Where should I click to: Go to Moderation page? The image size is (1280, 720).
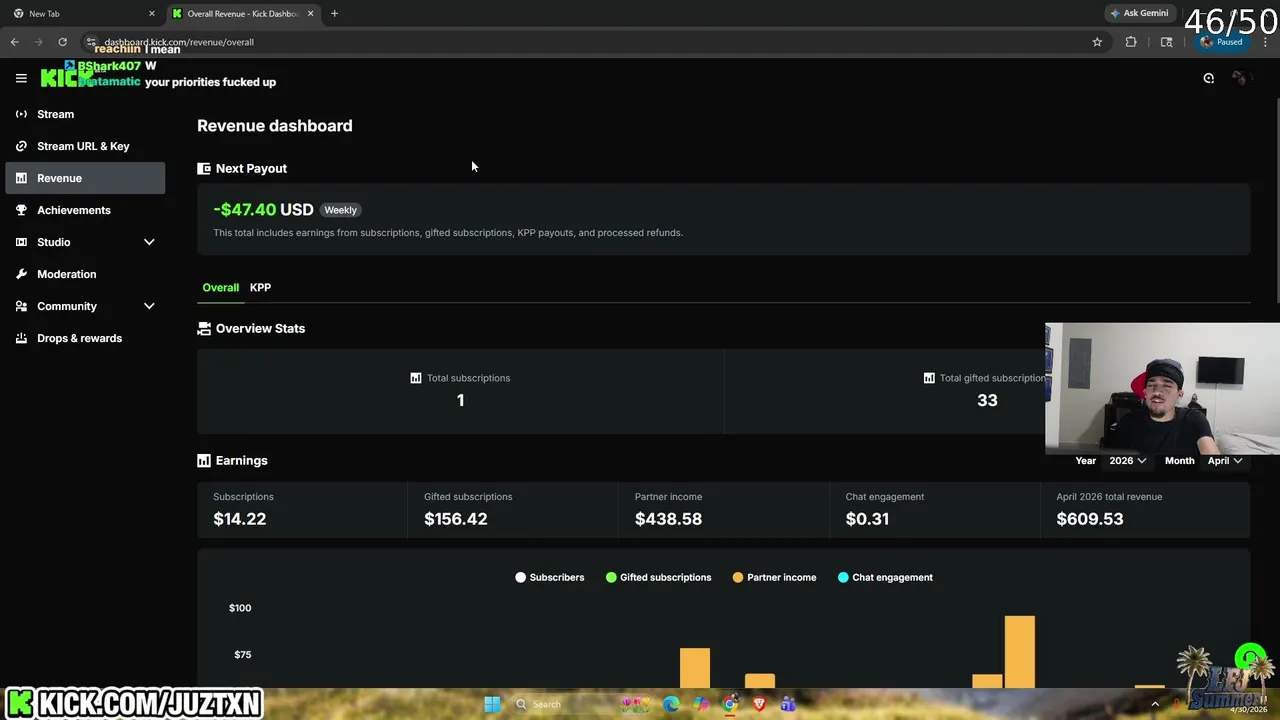(85, 274)
